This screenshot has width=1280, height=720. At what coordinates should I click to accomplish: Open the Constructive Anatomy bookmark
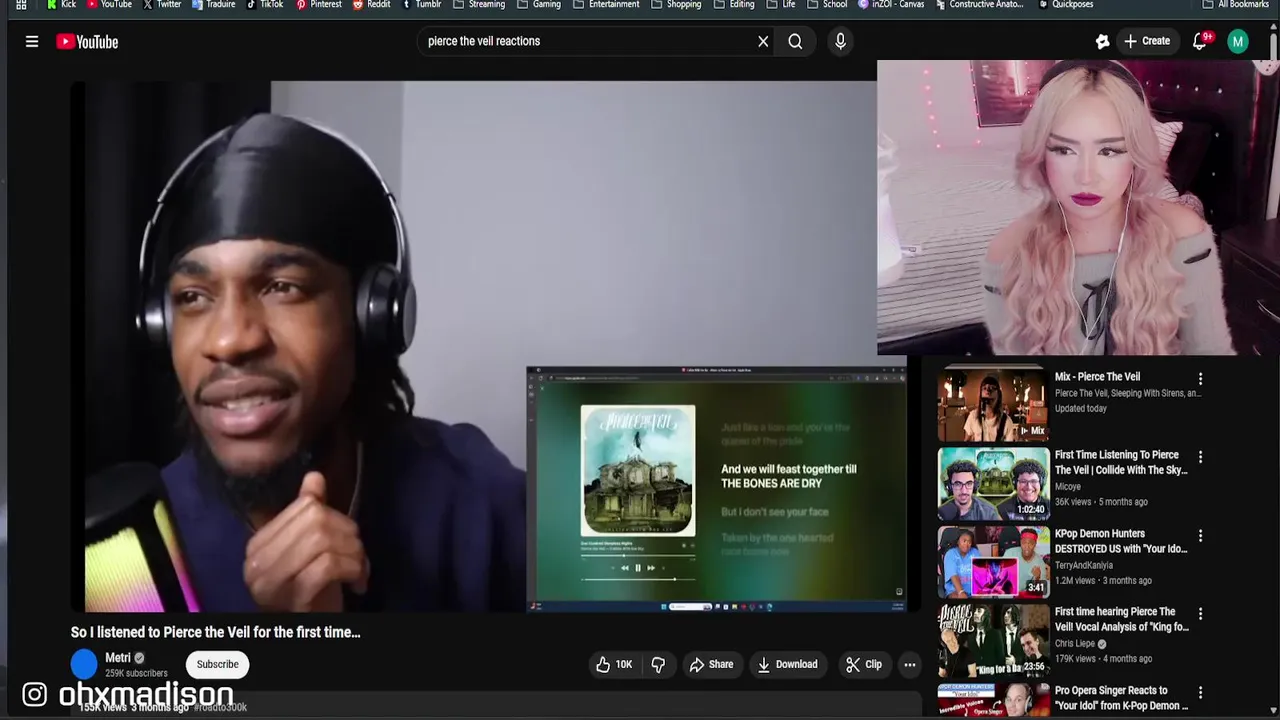tap(980, 5)
